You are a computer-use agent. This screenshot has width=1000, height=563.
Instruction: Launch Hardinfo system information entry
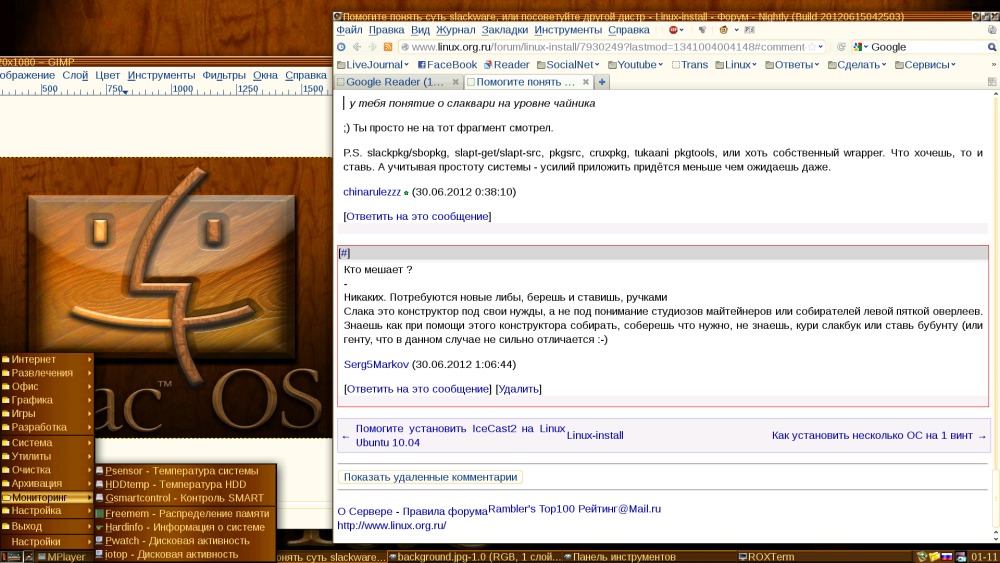[x=186, y=527]
